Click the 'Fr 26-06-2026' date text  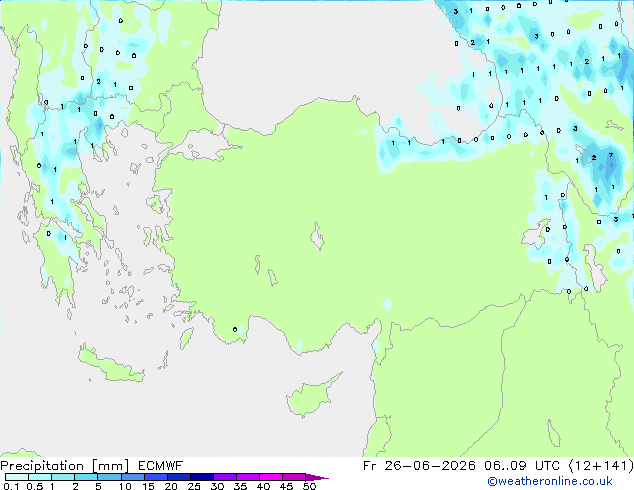(419, 466)
